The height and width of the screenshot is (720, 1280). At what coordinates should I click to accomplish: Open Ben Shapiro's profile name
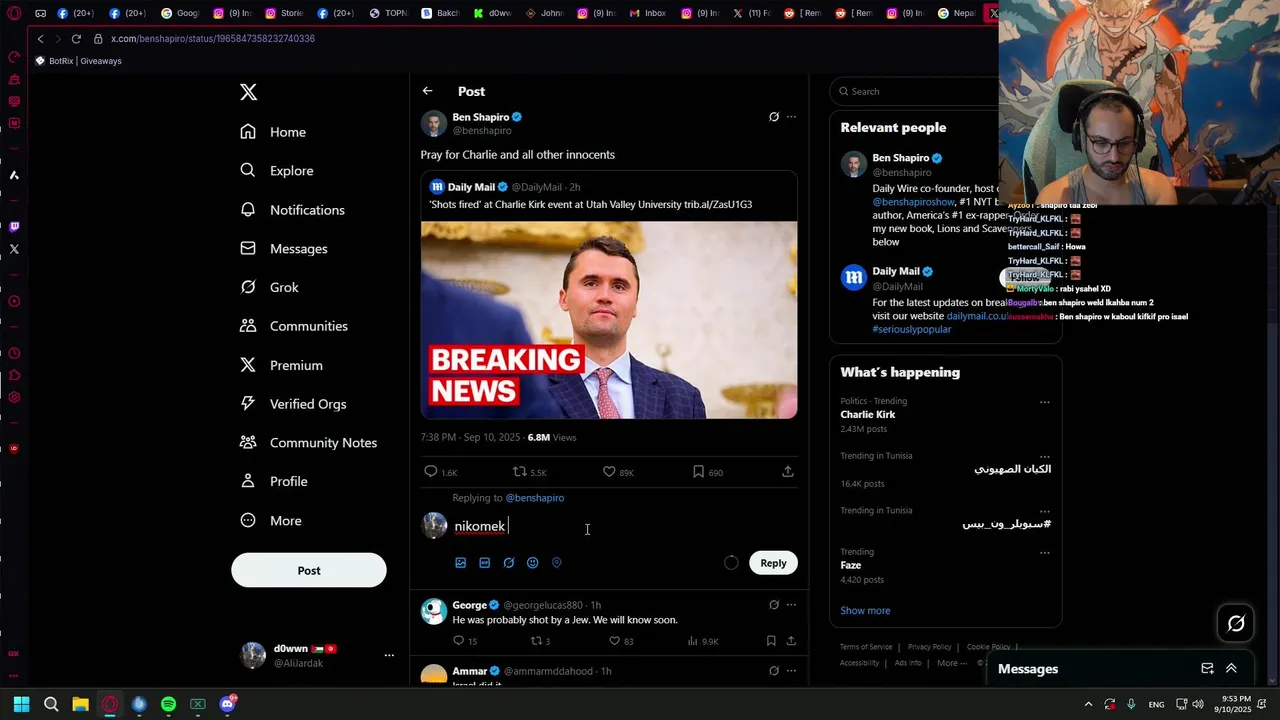pyautogui.click(x=480, y=117)
